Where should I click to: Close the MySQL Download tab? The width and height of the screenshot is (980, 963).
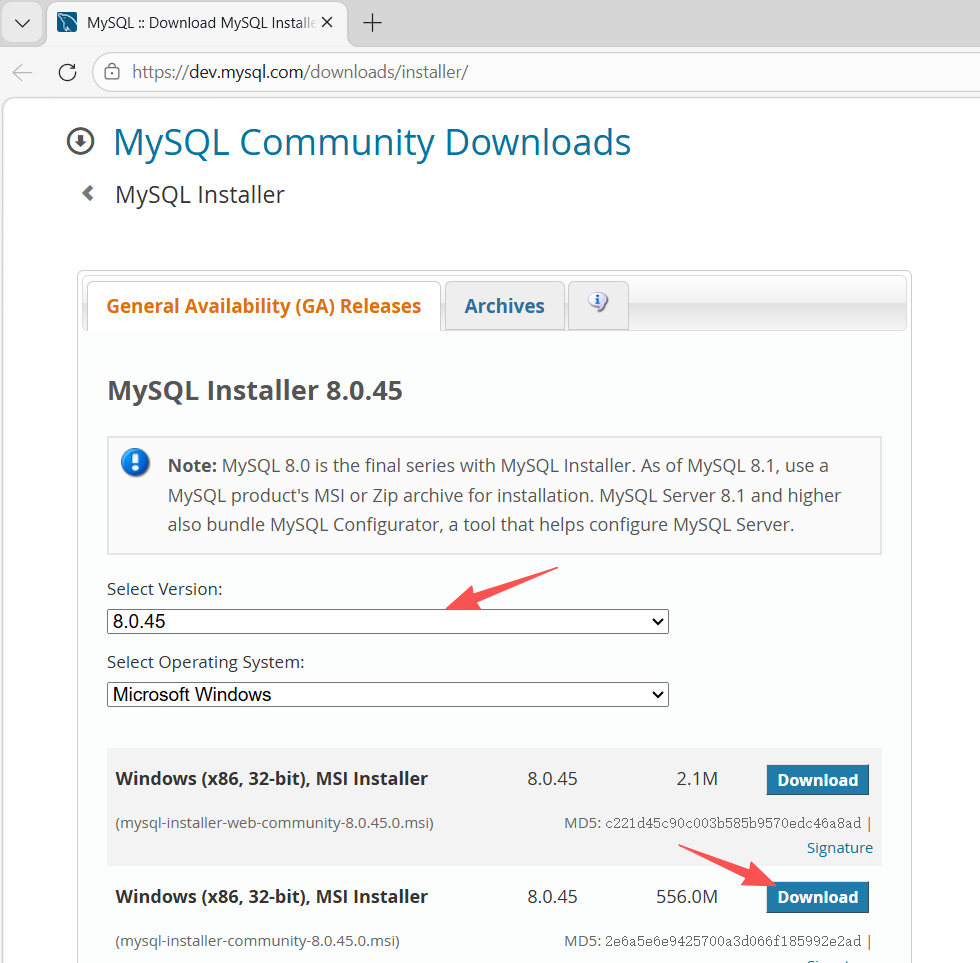tap(327, 23)
